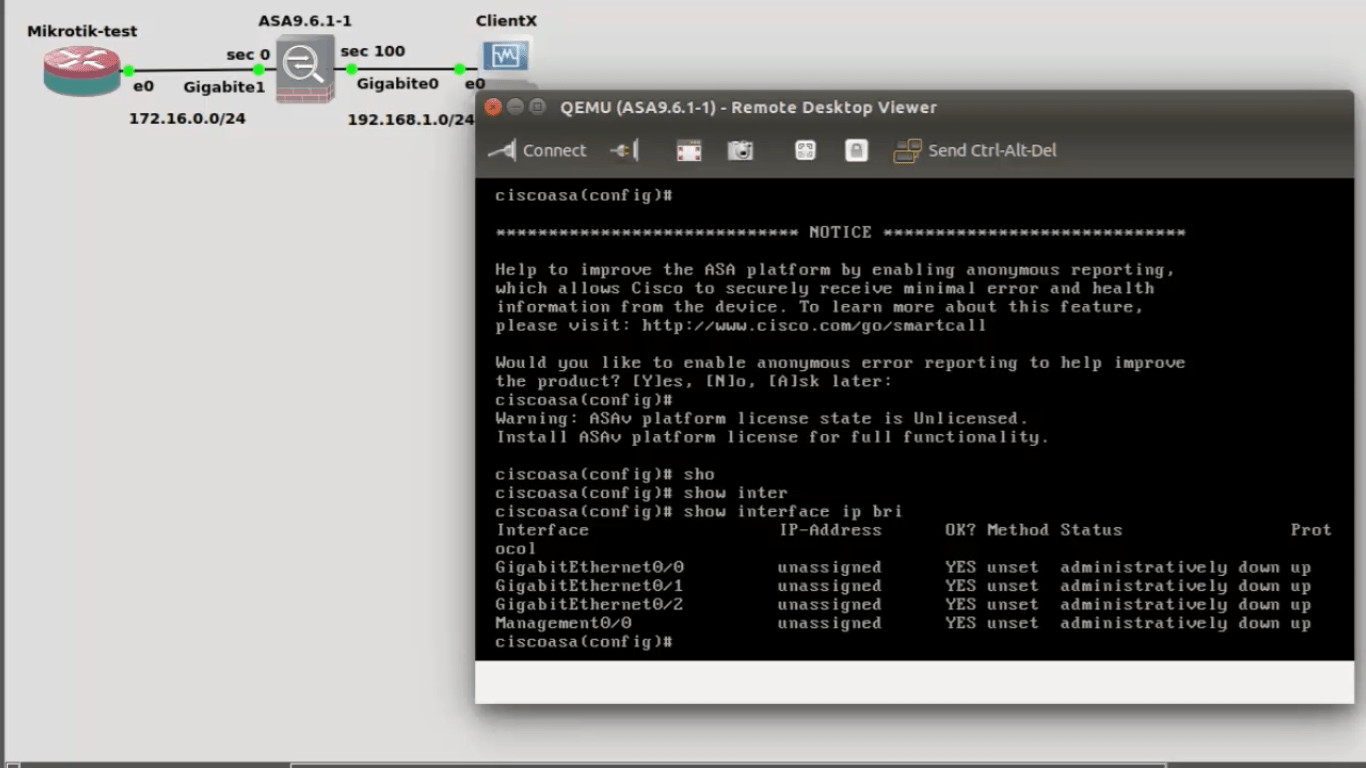1366x768 pixels.
Task: Close the Remote Desktop Viewer window
Action: point(492,107)
